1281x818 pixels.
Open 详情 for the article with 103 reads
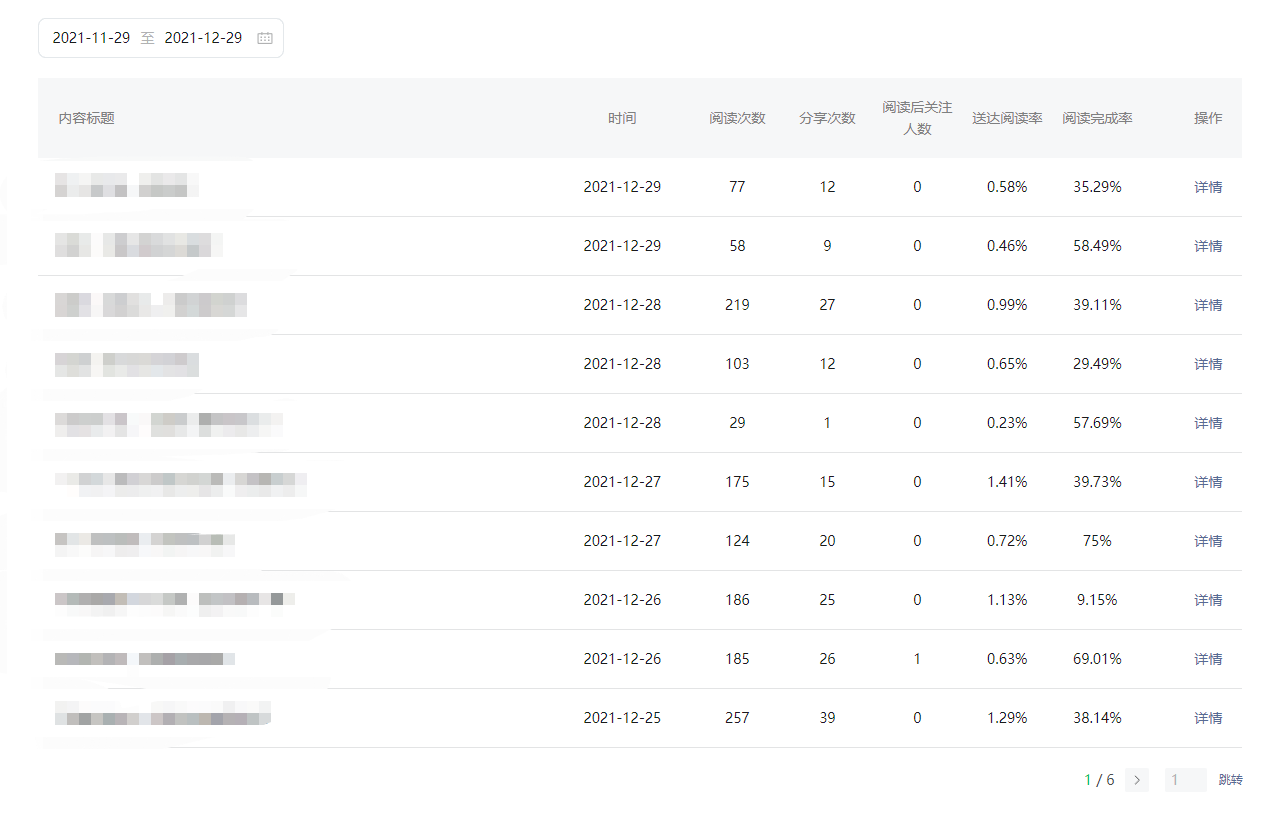[x=1208, y=364]
